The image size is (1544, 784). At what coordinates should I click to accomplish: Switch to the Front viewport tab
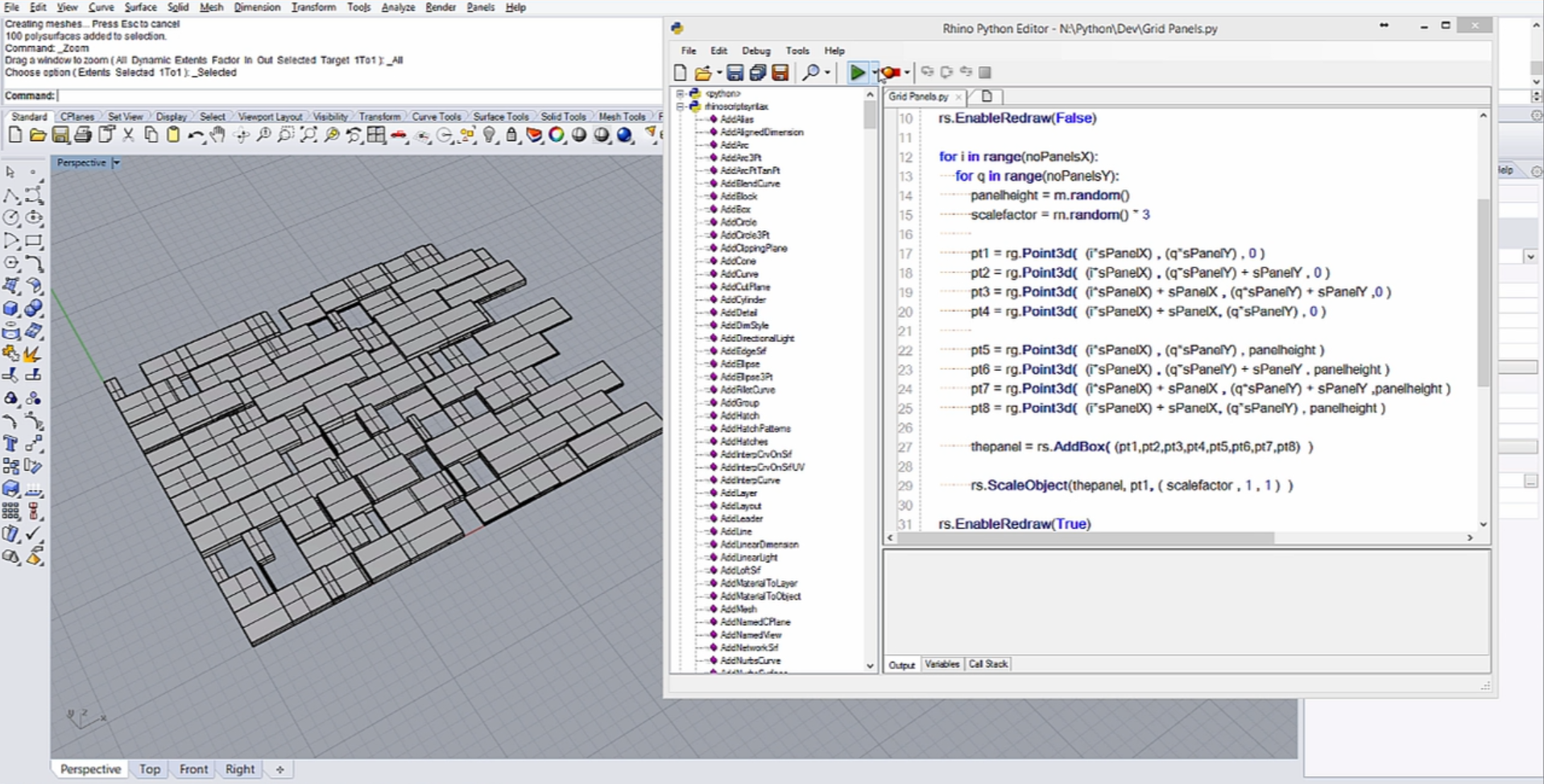coord(193,770)
